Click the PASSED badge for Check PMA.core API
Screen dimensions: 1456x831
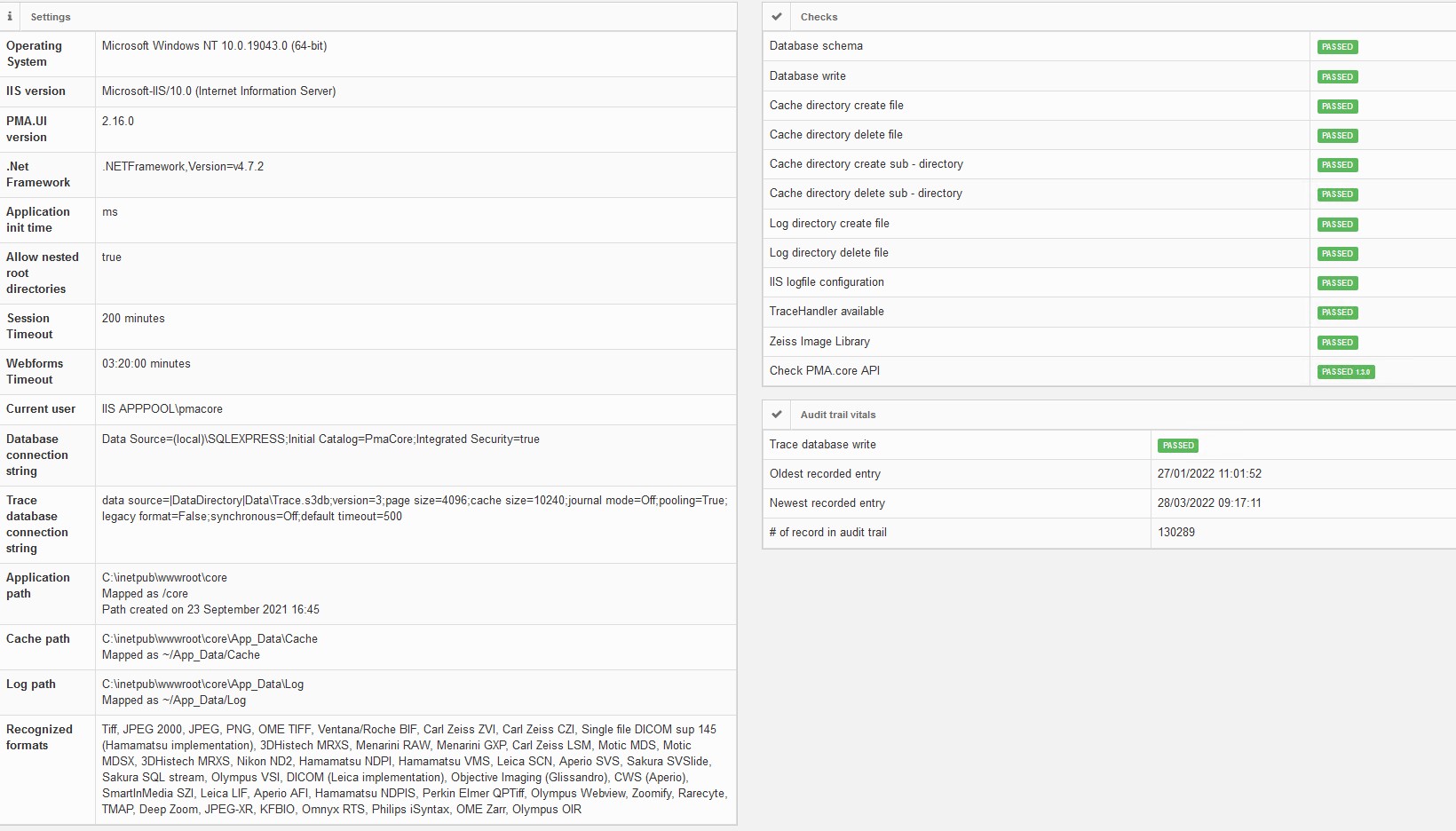(1346, 372)
